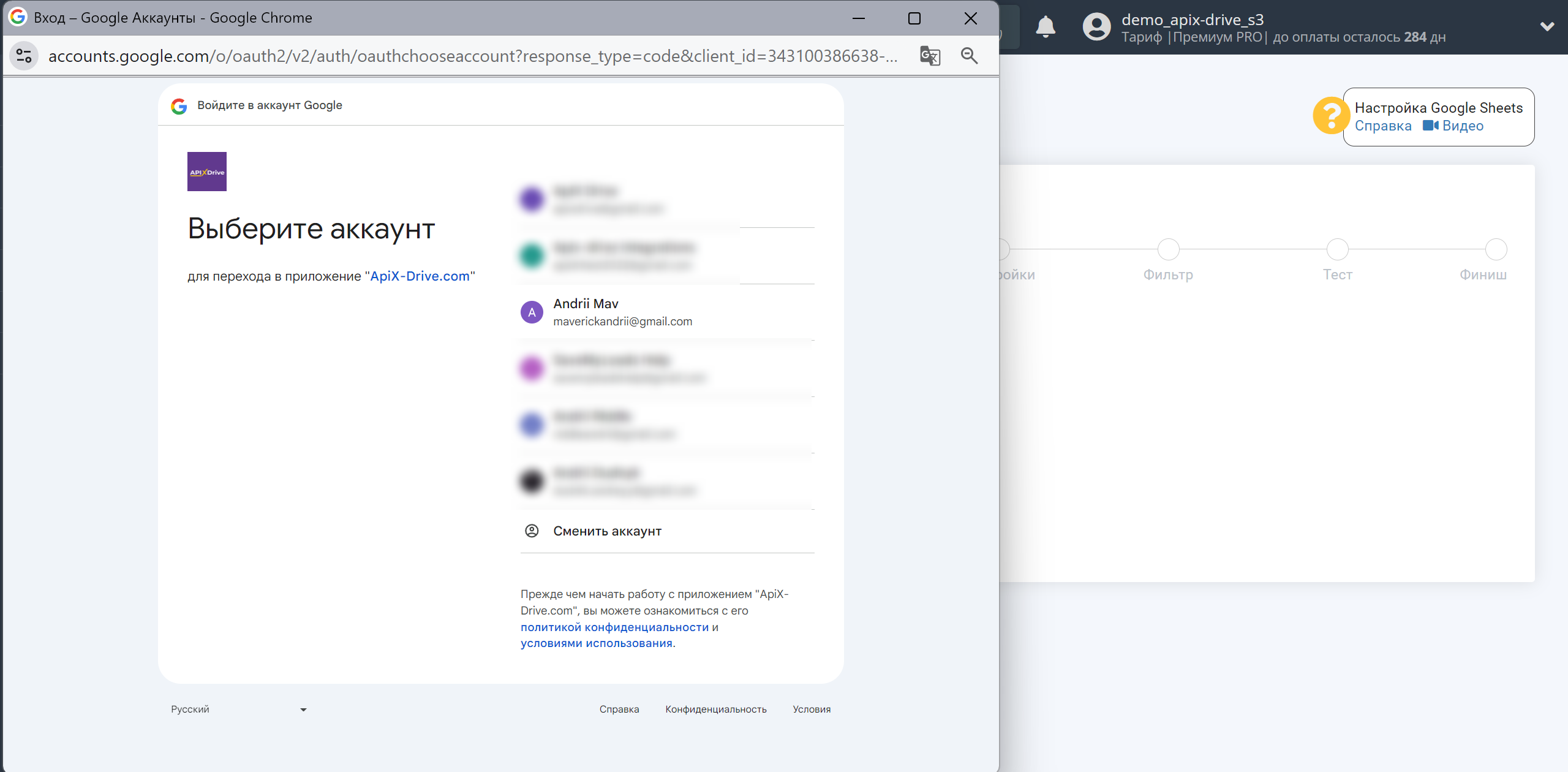Screen dimensions: 1568x772
Task: Select the blurred account with blue avatar
Action: click(x=667, y=425)
